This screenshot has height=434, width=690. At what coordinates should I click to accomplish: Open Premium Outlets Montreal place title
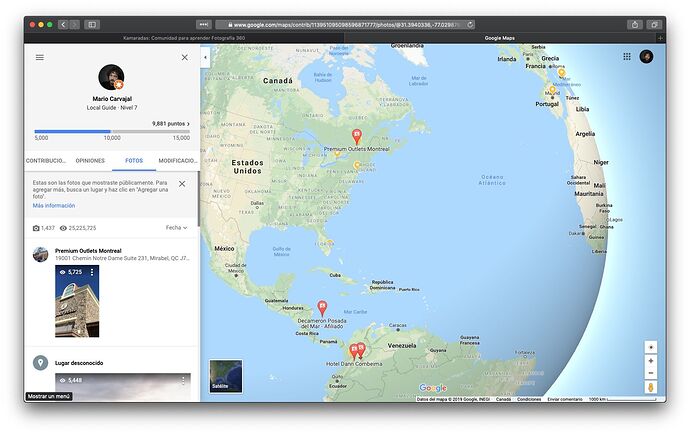pos(88,250)
